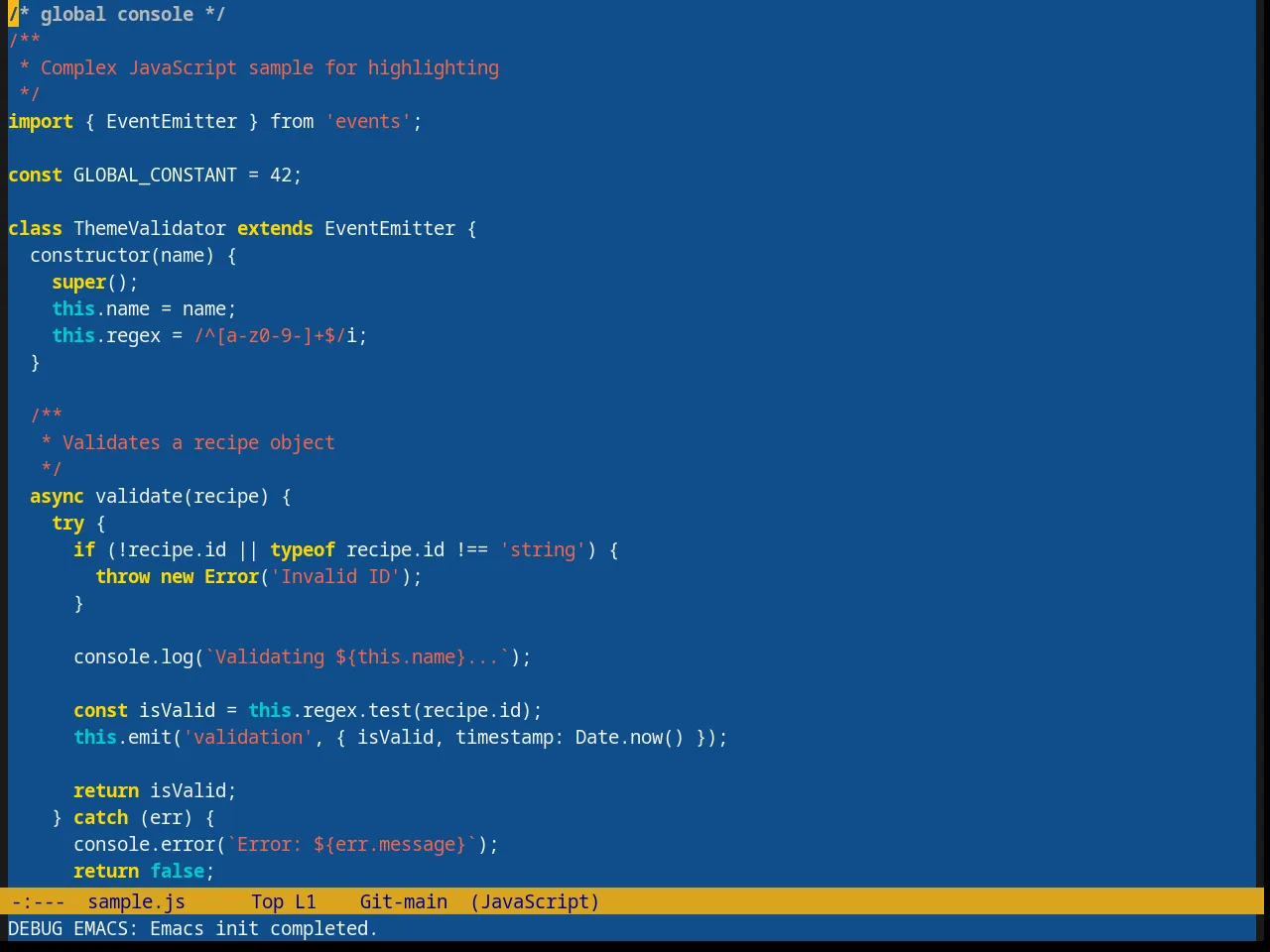
Task: Click the 'if' keyword
Action: [x=84, y=549]
